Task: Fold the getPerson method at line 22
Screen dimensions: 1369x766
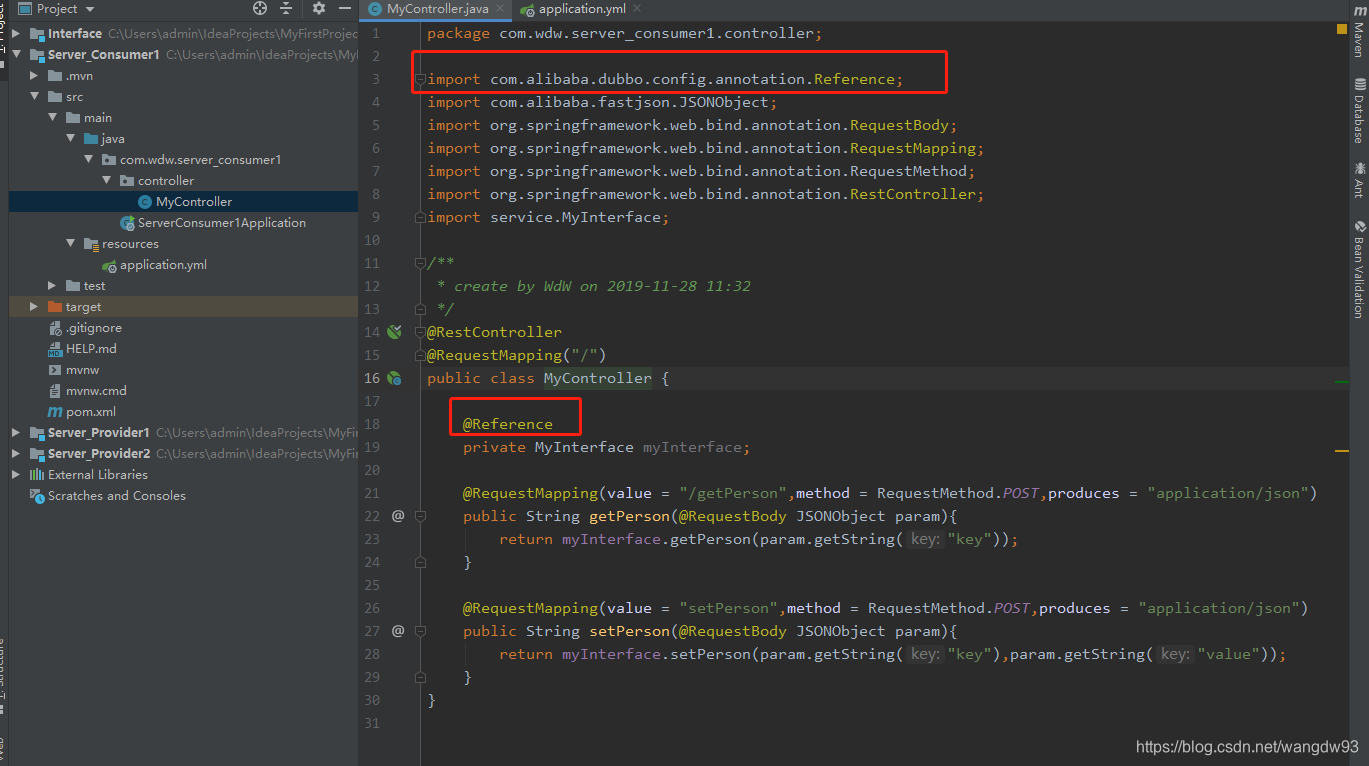Action: coord(421,516)
